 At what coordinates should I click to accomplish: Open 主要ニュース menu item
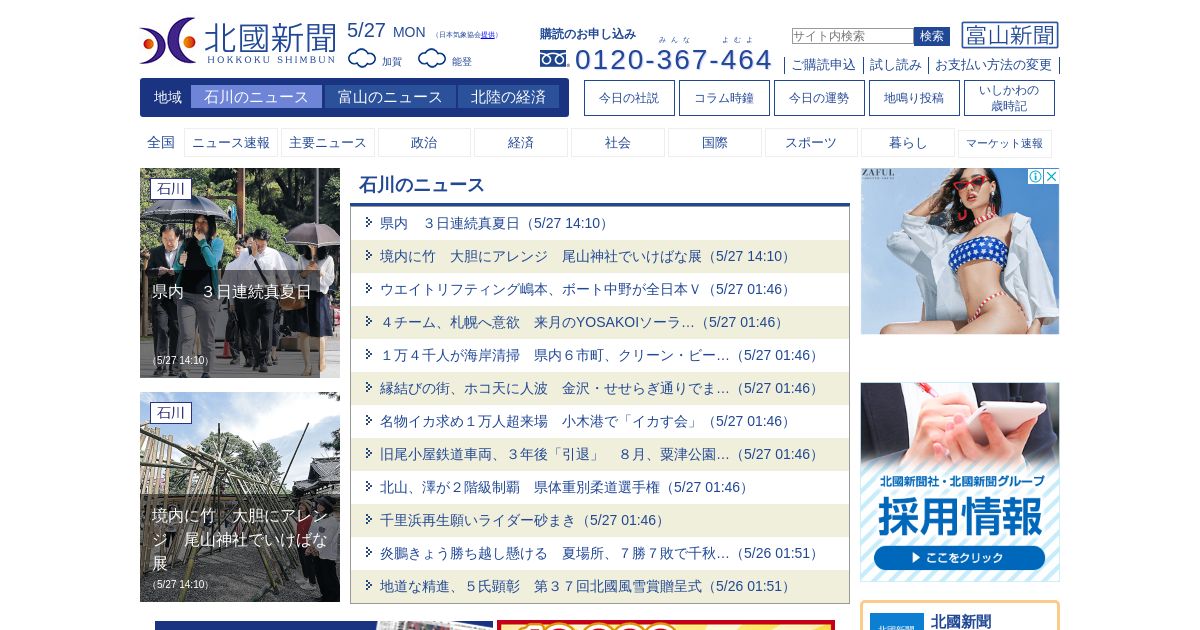328,143
